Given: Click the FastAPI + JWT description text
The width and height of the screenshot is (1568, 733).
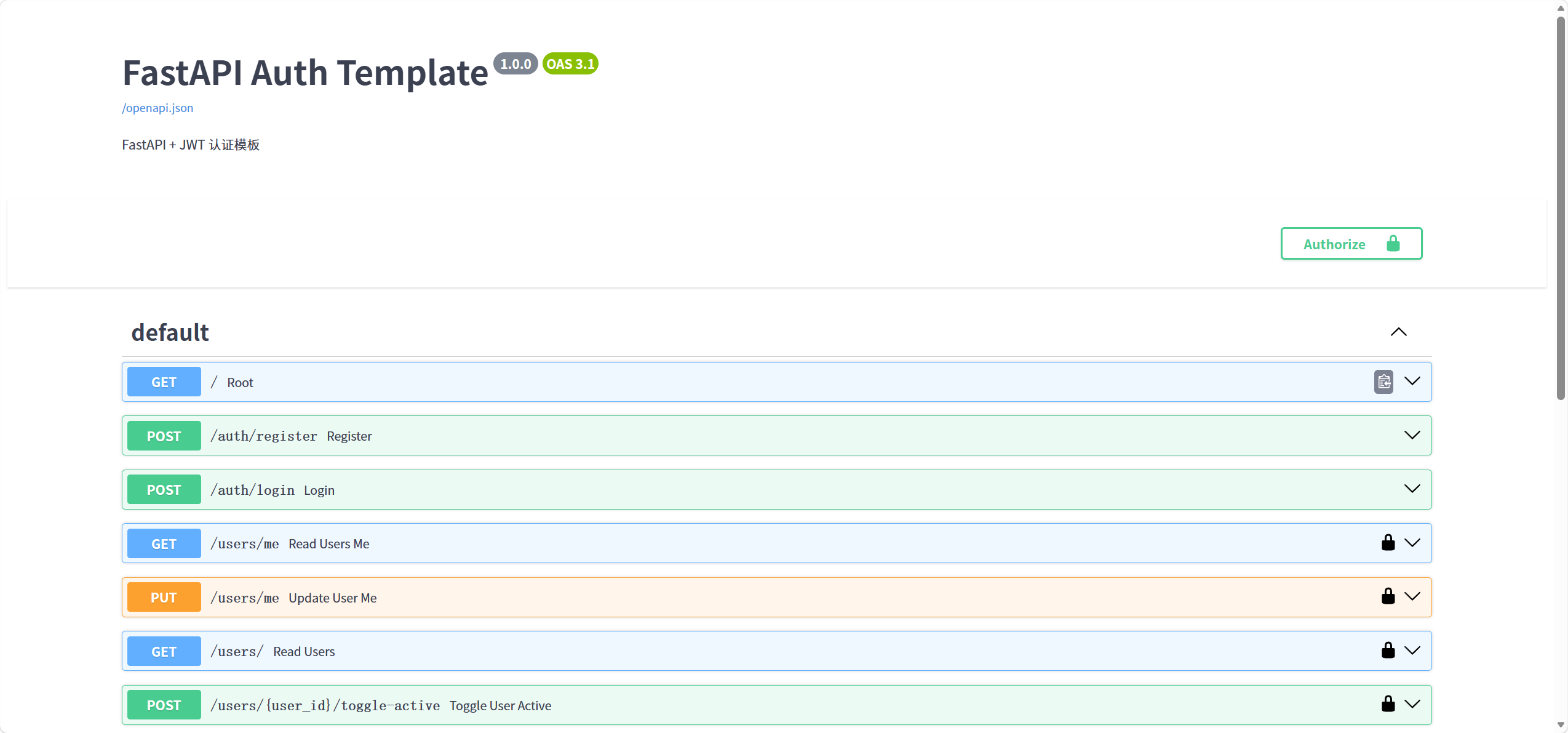Looking at the screenshot, I should pyautogui.click(x=191, y=145).
